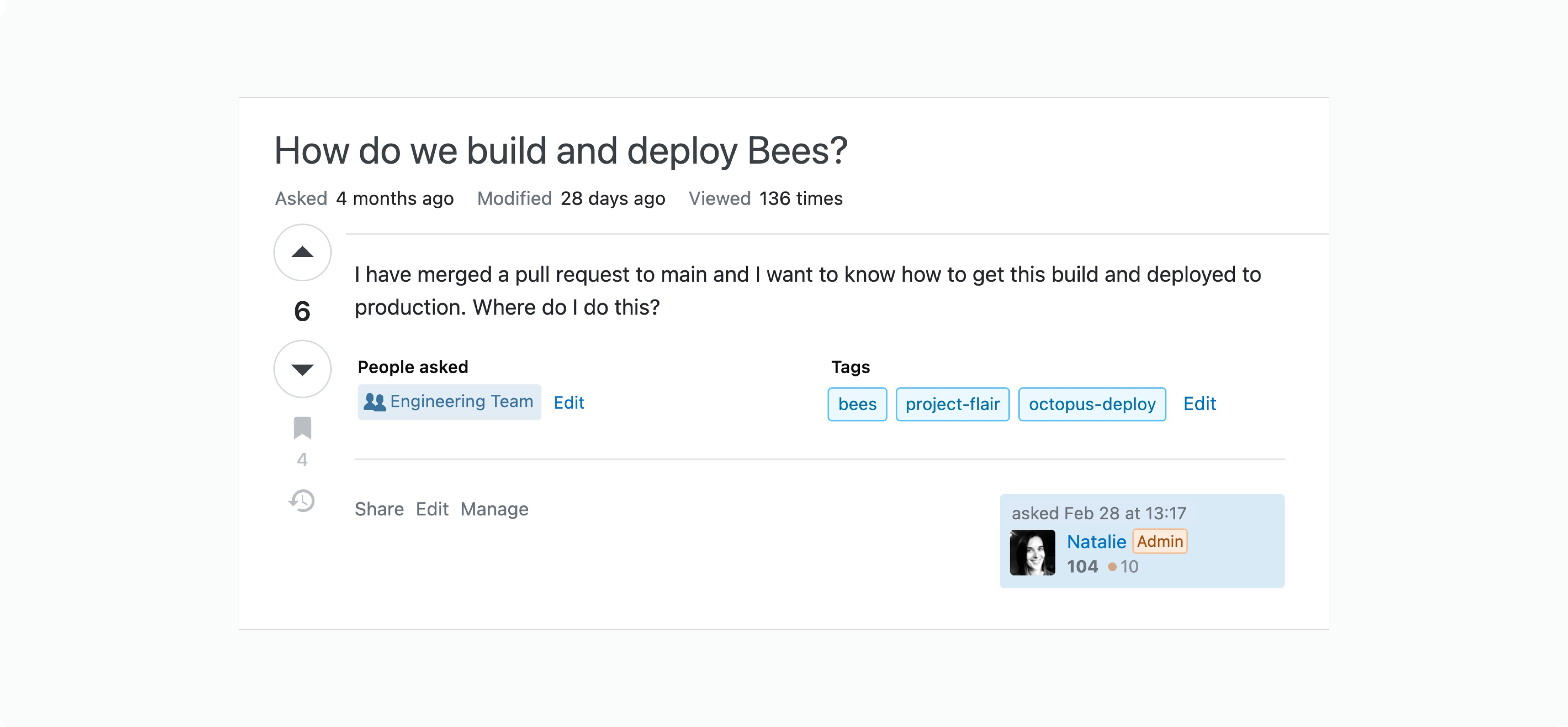This screenshot has width=1568, height=727.
Task: Upvote the Bees deploy question
Action: coord(302,252)
